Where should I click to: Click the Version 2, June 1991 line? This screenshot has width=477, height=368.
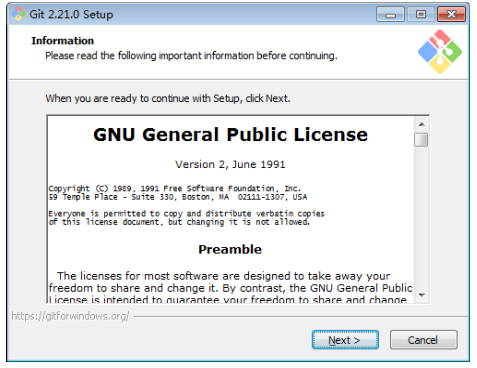pyautogui.click(x=230, y=164)
